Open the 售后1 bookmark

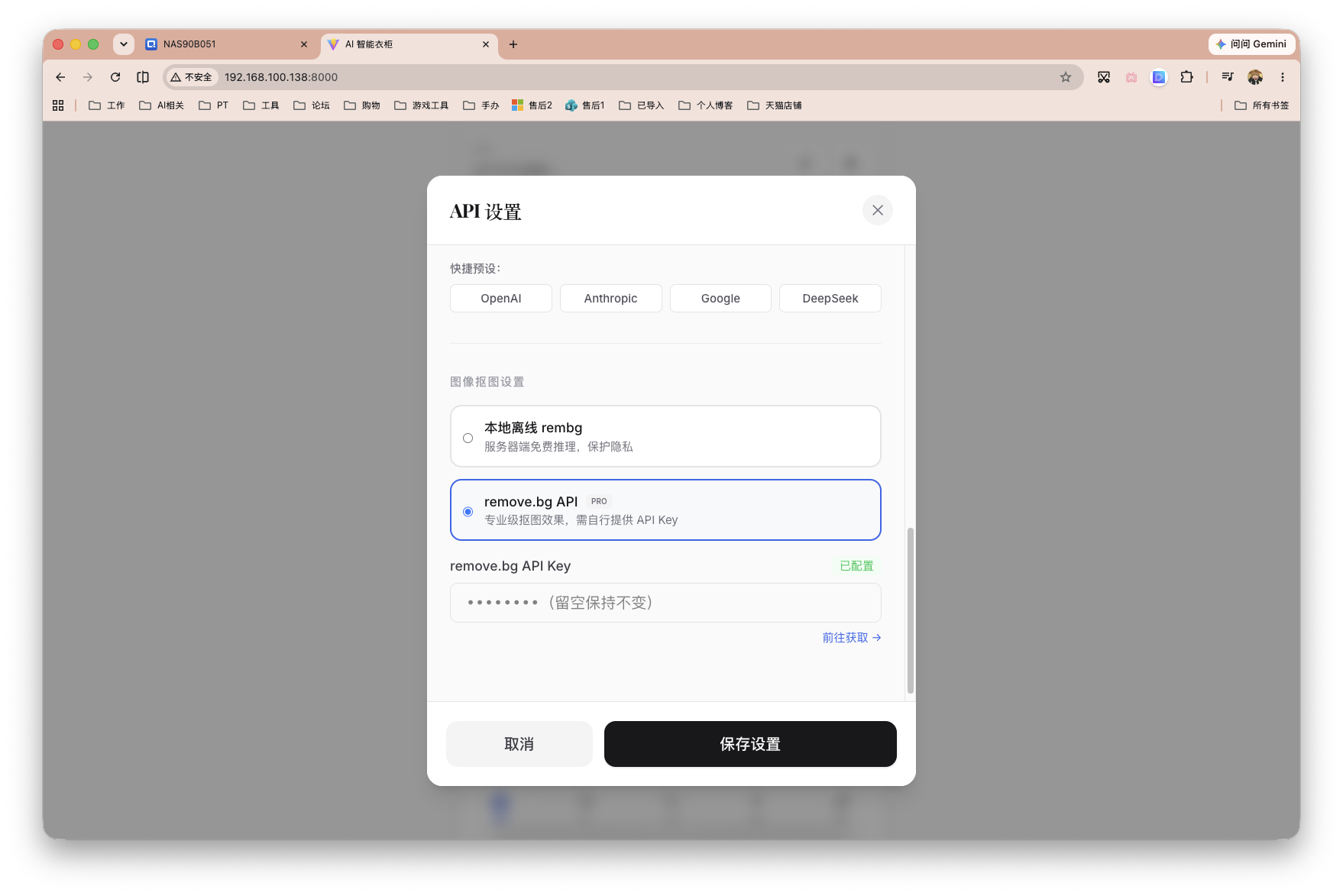pos(585,105)
